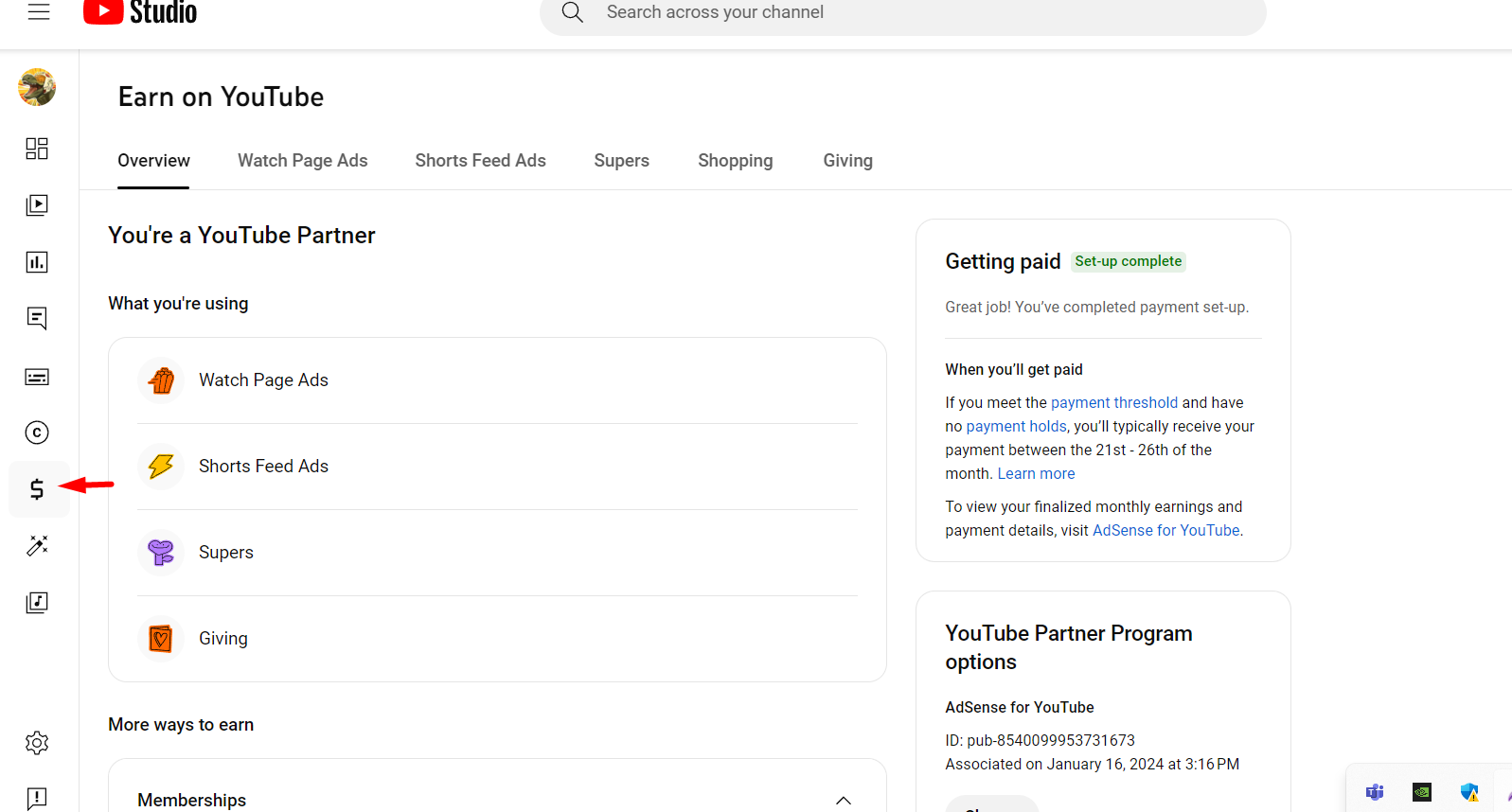Open the Giving row
Screen dimensions: 1512x812
click(497, 639)
